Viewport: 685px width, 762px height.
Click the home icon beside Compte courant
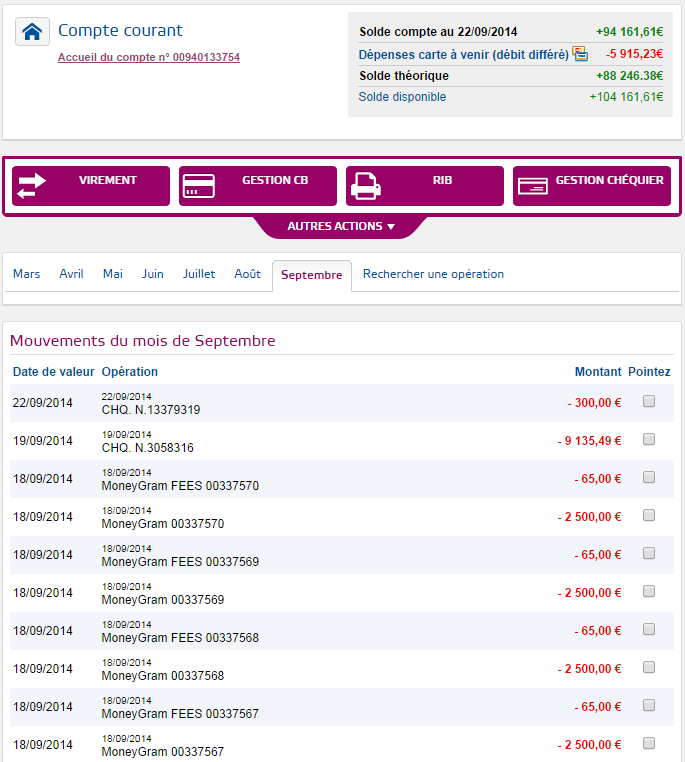(32, 32)
